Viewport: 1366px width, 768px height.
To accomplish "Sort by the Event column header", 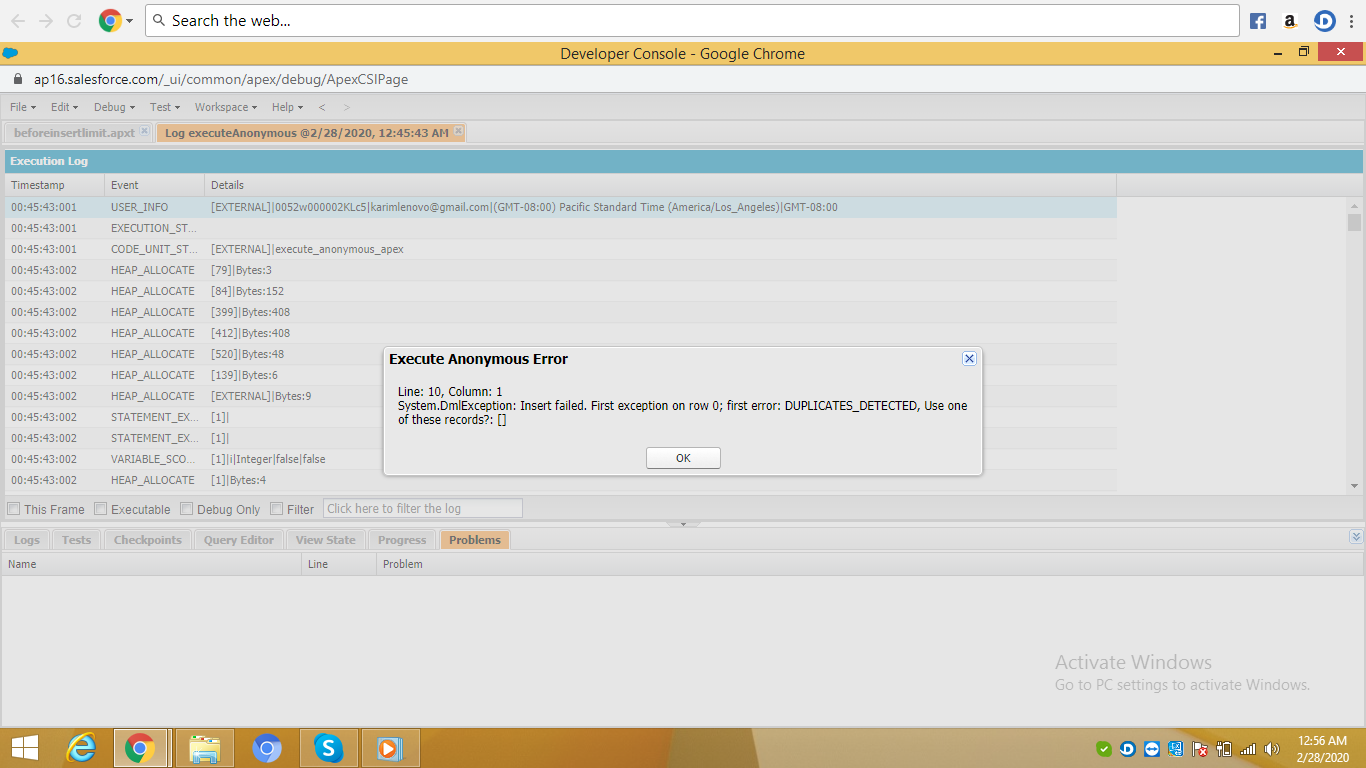I will [x=155, y=185].
